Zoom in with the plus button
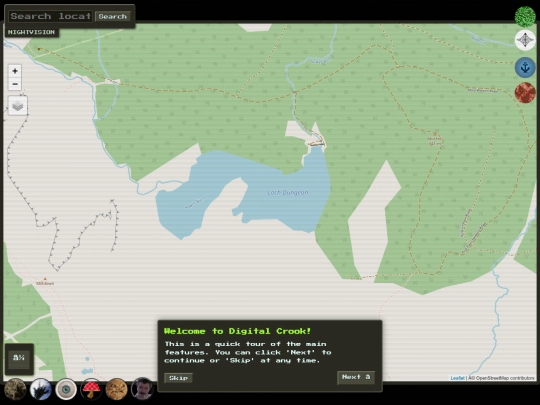Image resolution: width=540 pixels, height=405 pixels. pos(15,71)
